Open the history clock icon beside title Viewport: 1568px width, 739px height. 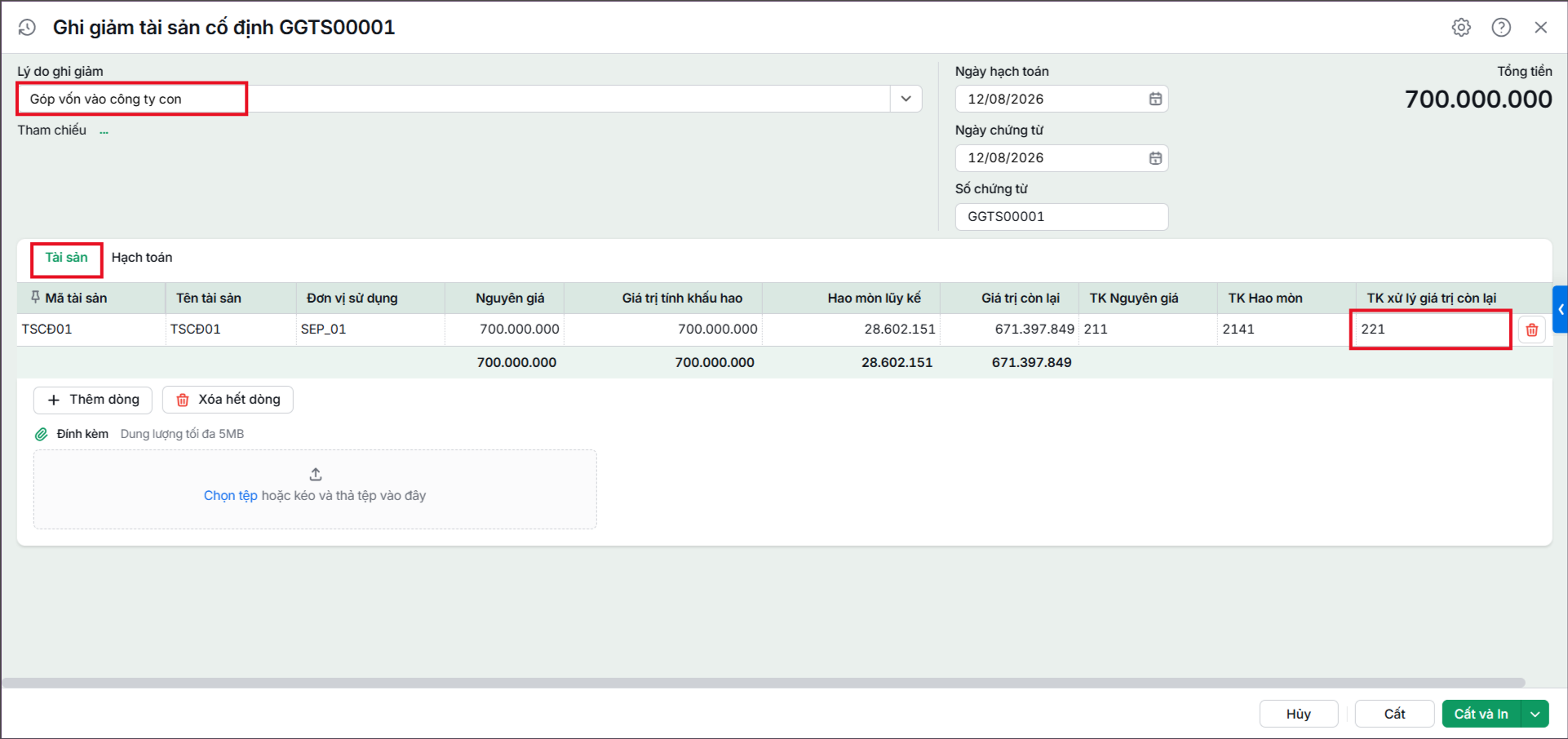27,28
